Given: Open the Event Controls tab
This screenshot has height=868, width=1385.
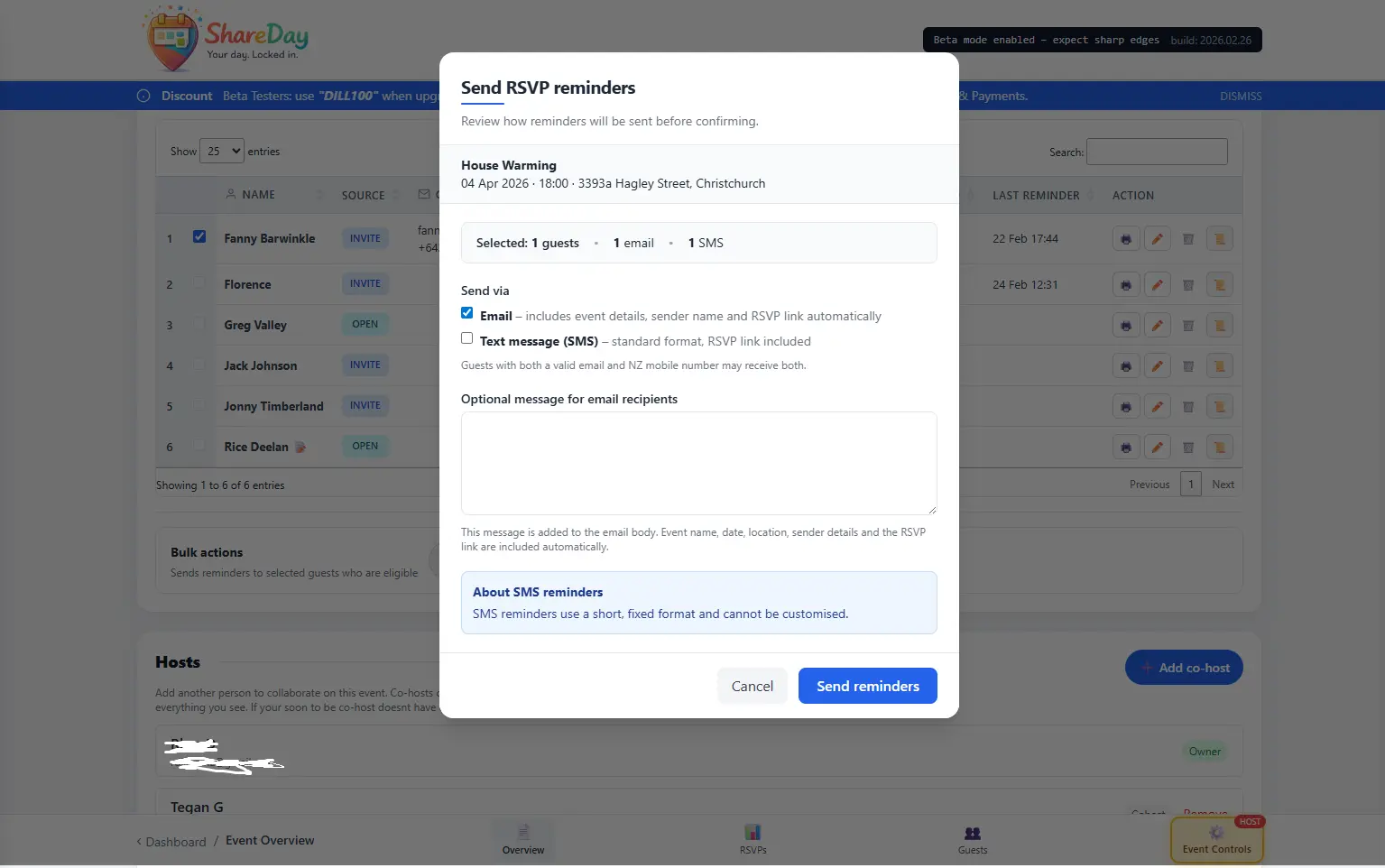Looking at the screenshot, I should coord(1217,840).
